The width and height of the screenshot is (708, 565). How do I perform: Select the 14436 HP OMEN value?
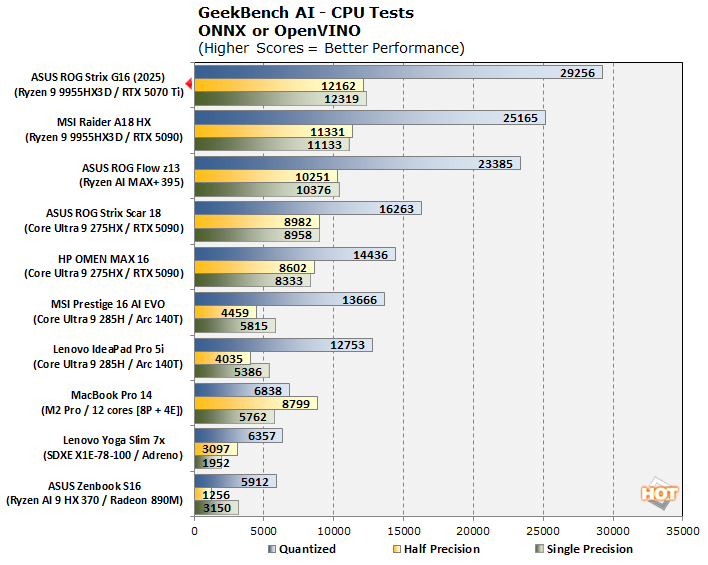tap(370, 255)
